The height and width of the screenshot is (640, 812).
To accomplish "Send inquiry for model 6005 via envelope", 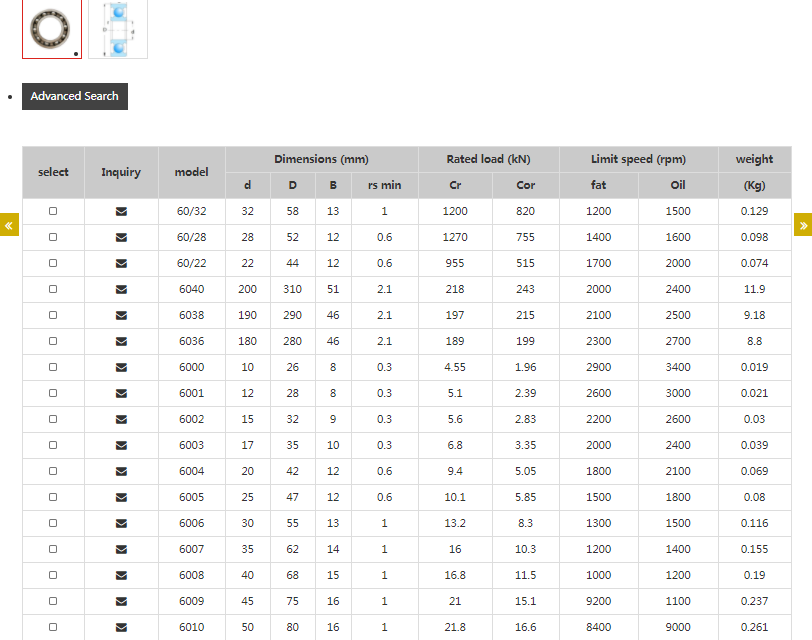I will (121, 497).
